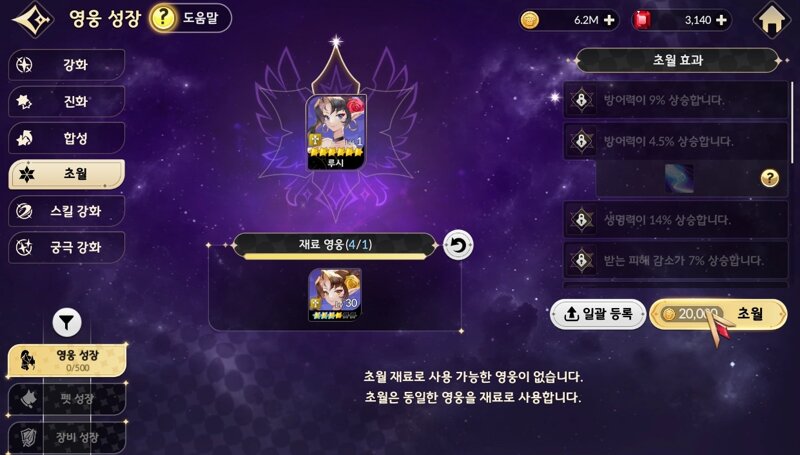800x455 pixels.
Task: Select the 스킬 강화 tab
Action: point(66,211)
